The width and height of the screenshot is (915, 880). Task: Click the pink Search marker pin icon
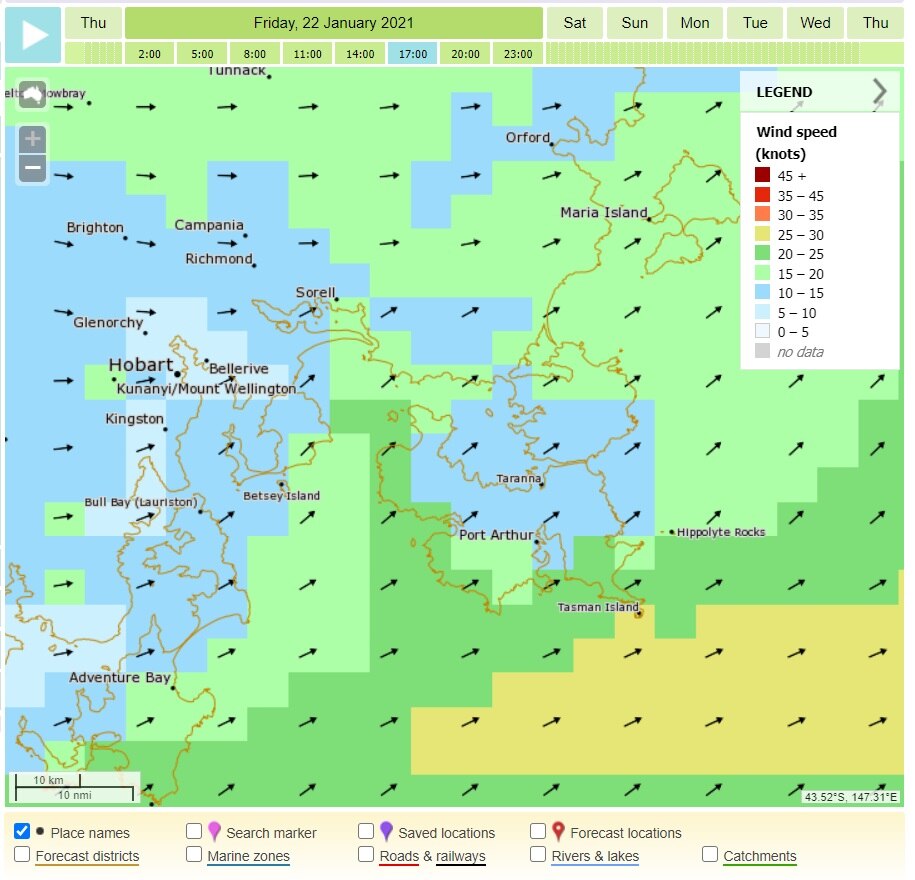point(213,832)
